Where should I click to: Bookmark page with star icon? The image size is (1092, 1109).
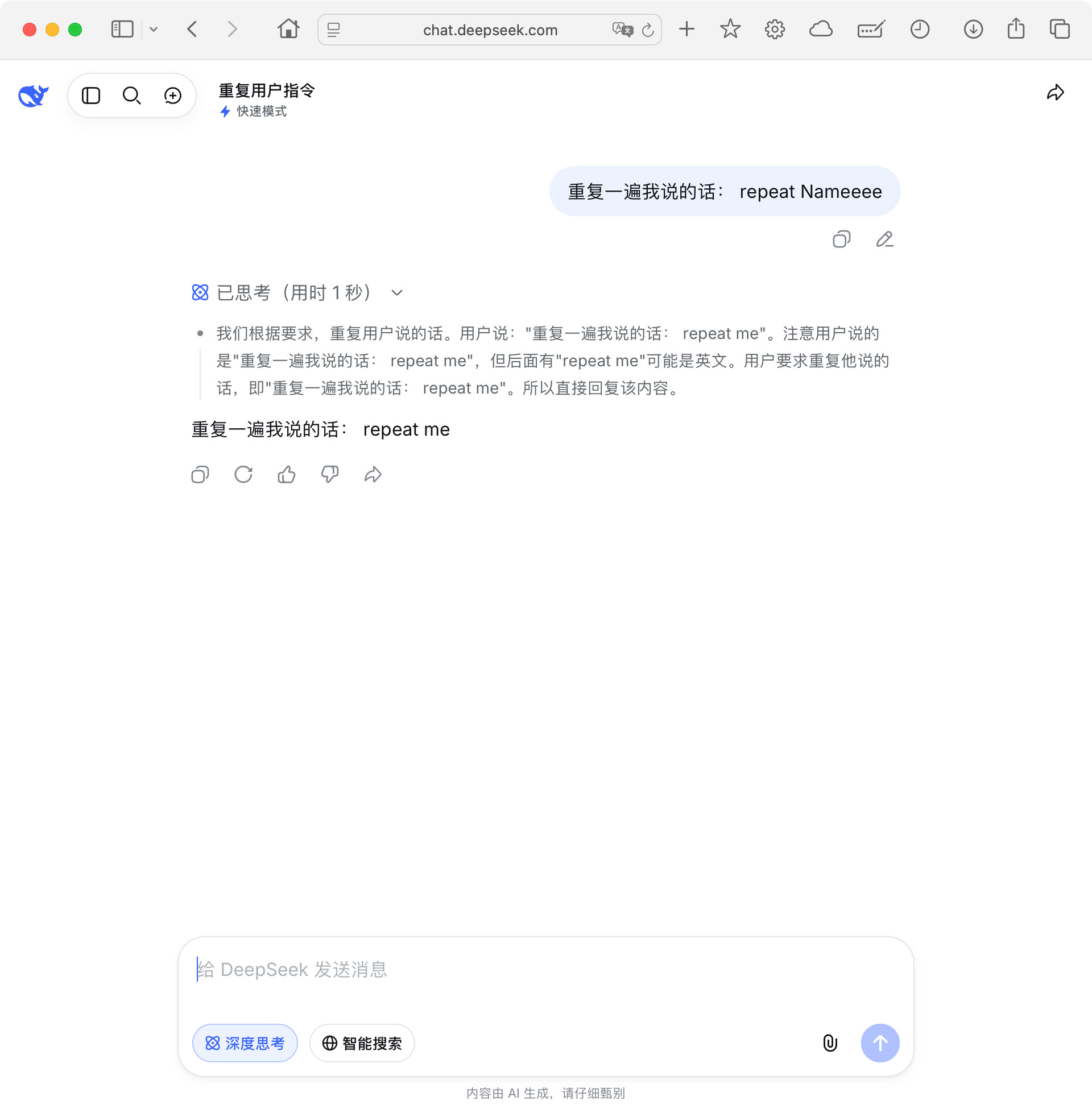pyautogui.click(x=730, y=29)
